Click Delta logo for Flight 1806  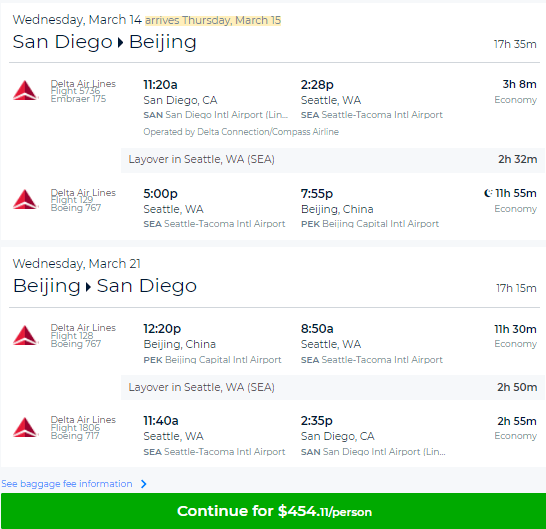(25, 427)
